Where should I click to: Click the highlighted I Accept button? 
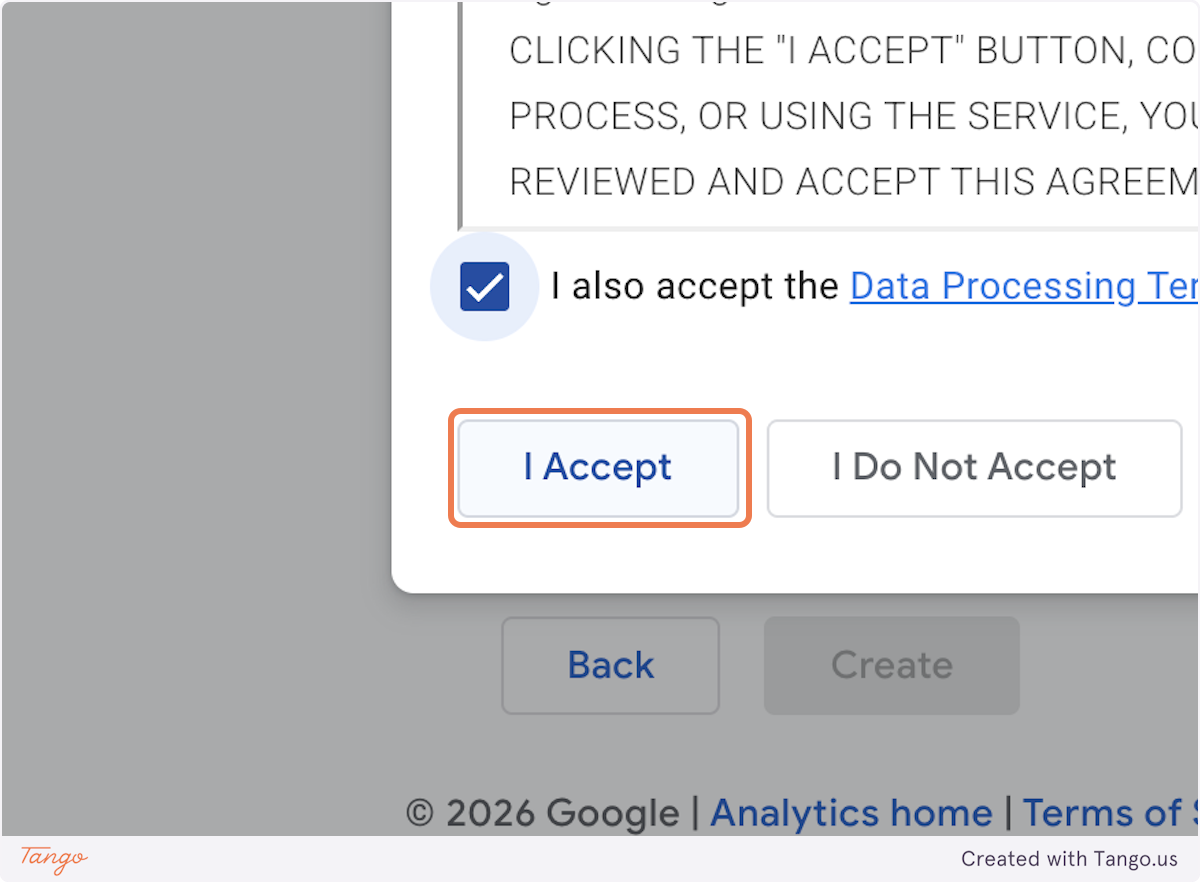(598, 467)
